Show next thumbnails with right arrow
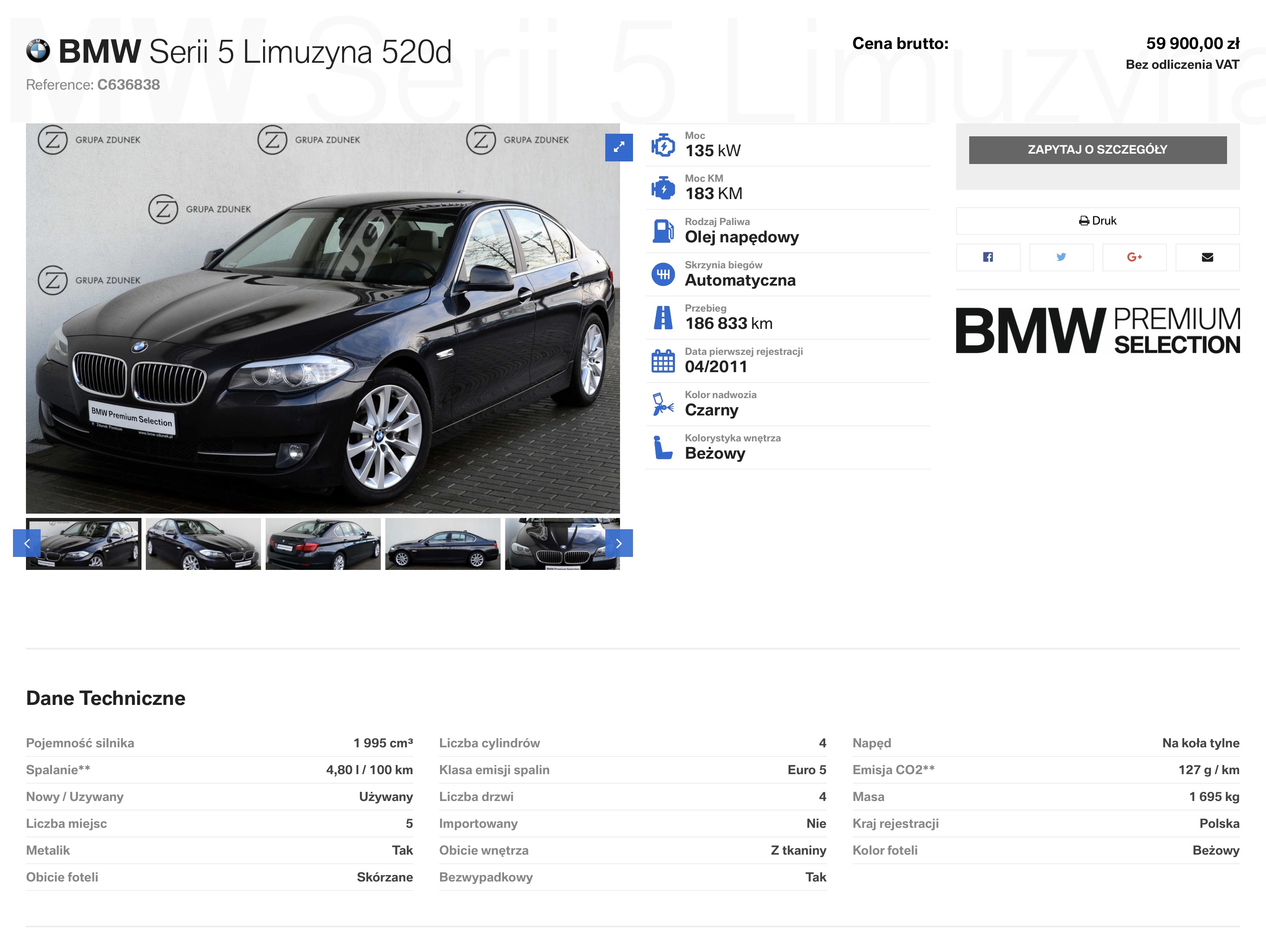1266x952 pixels. coord(619,543)
